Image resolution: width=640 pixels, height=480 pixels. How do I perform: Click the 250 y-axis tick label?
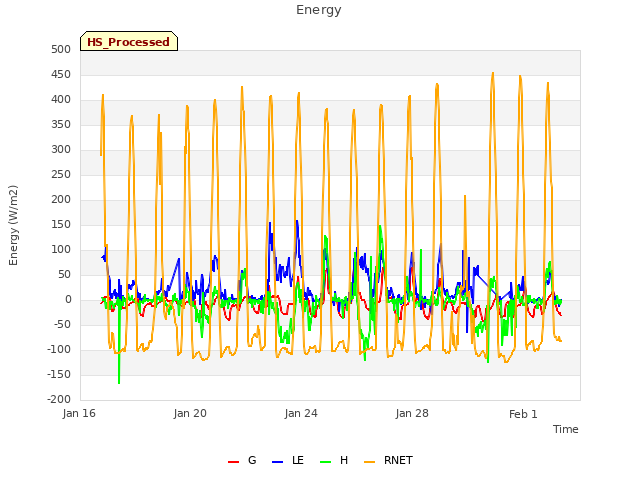point(61,175)
